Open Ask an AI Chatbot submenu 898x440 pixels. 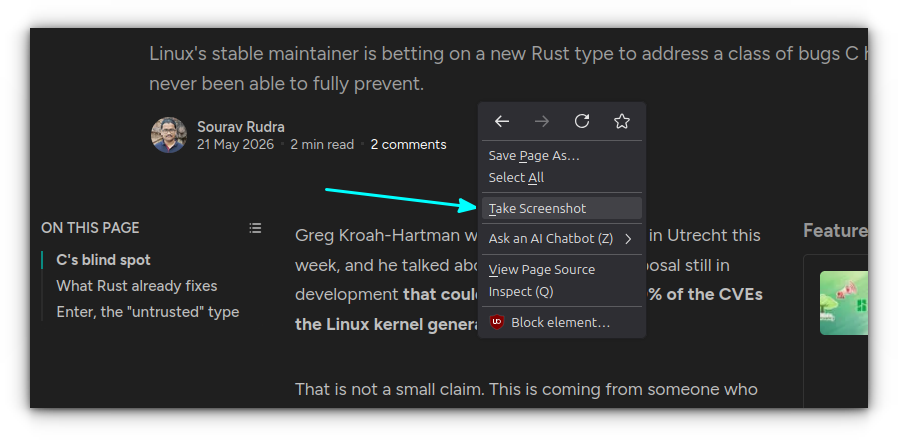tap(562, 239)
